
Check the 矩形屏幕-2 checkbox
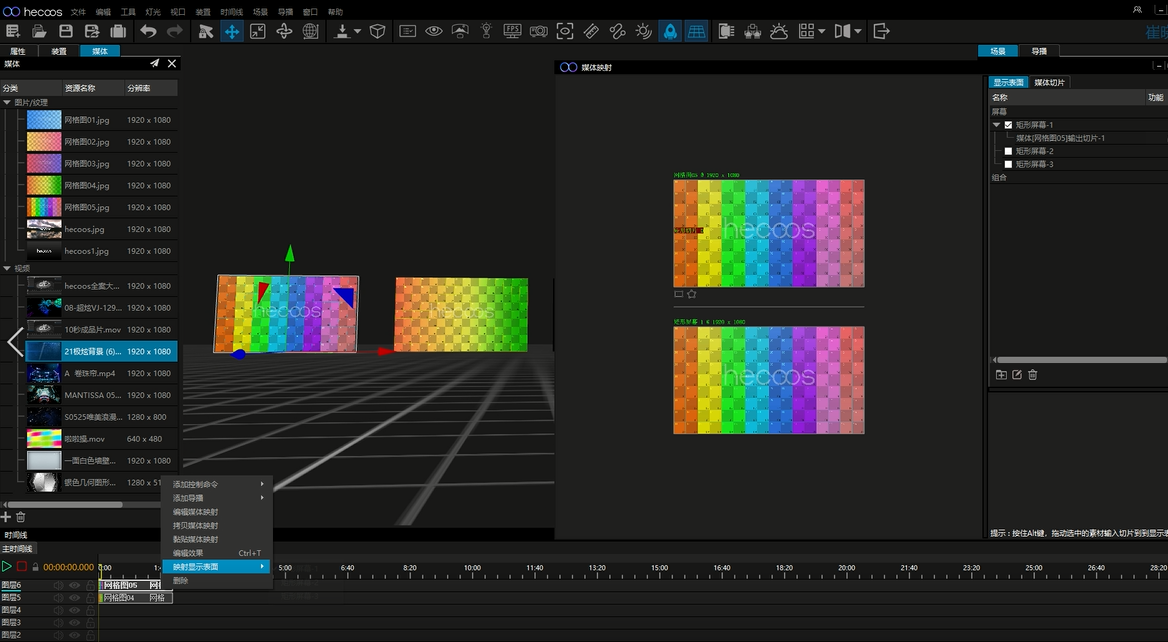pos(1009,151)
